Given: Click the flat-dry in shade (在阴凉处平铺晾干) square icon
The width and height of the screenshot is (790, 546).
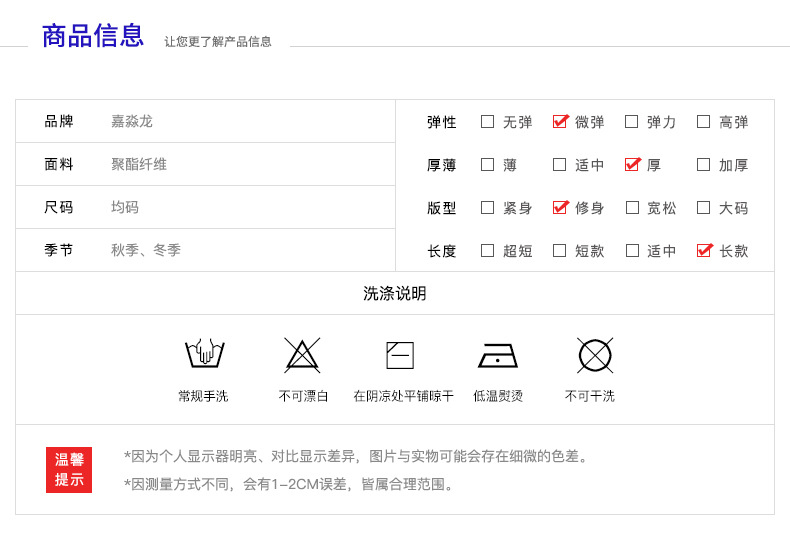Looking at the screenshot, I should pyautogui.click(x=400, y=356).
